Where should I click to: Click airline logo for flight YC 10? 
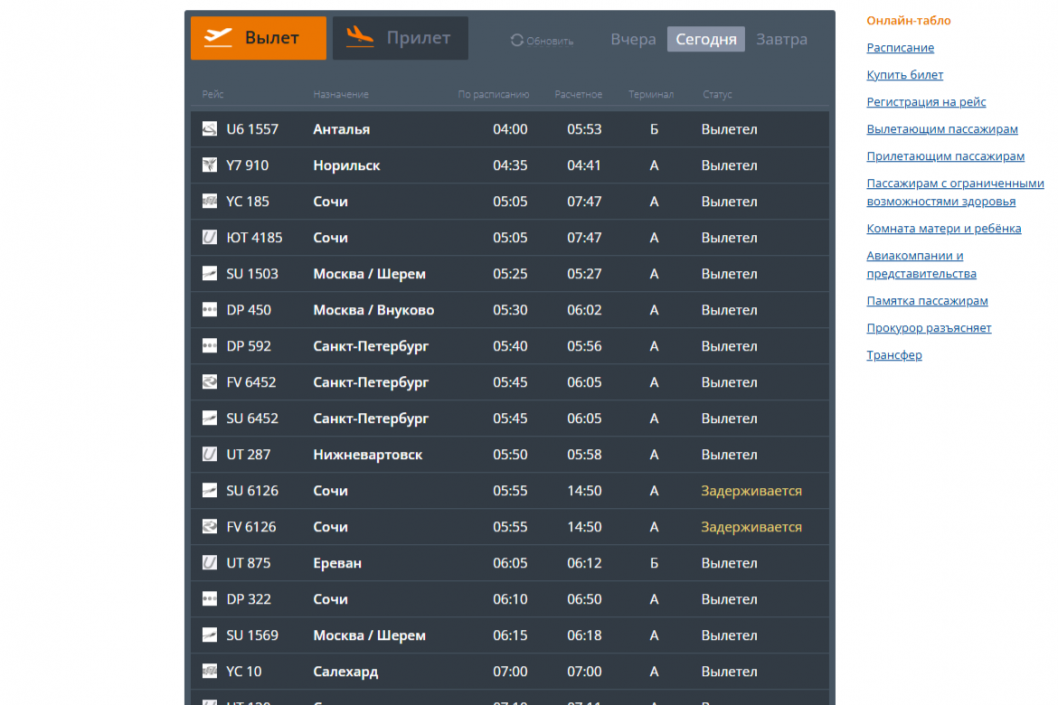point(210,671)
